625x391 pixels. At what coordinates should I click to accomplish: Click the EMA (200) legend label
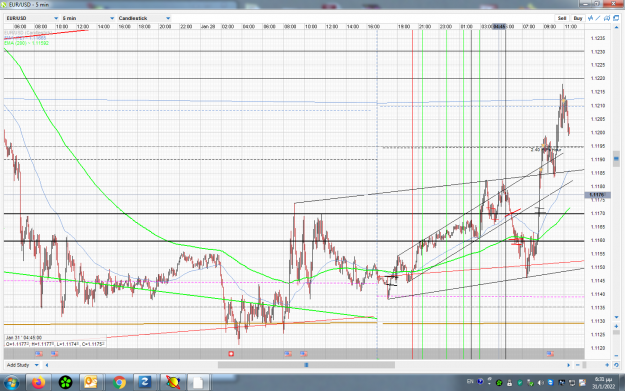coord(26,43)
